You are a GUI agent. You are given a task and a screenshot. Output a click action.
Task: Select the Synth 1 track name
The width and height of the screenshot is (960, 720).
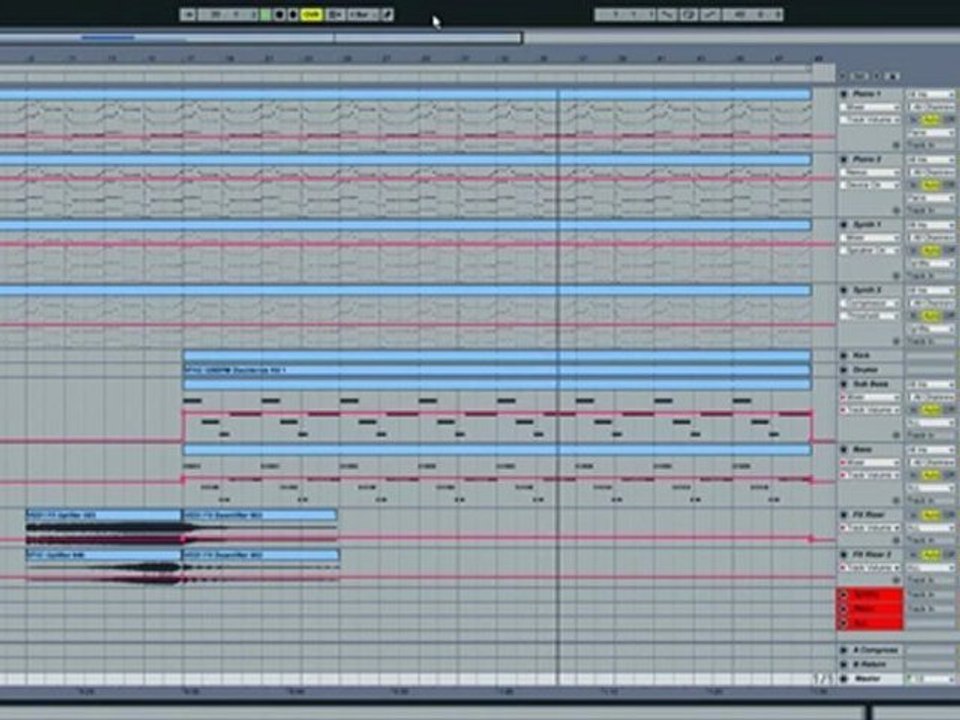[x=867, y=225]
